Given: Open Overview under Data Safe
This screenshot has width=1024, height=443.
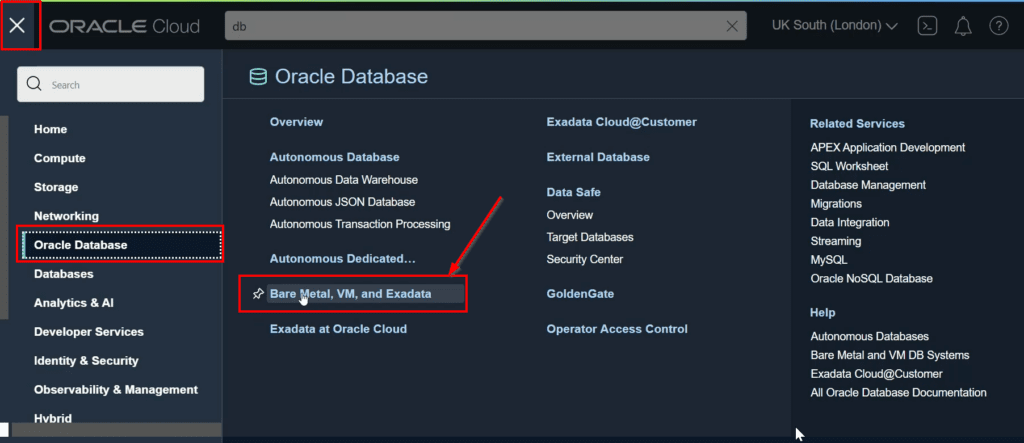Looking at the screenshot, I should (x=569, y=214).
